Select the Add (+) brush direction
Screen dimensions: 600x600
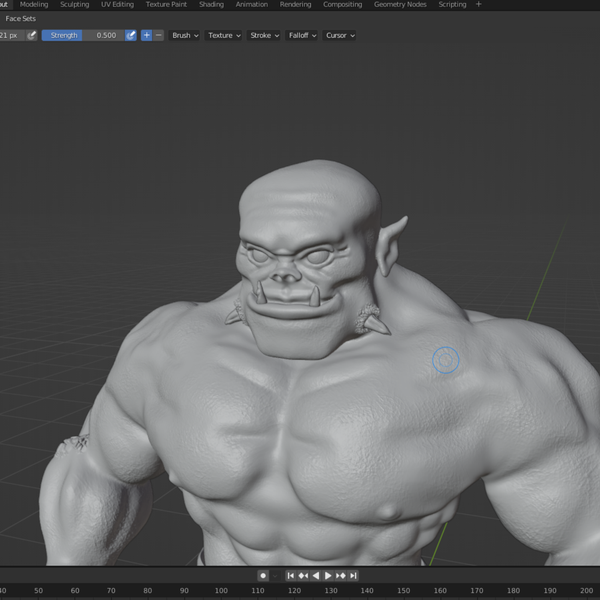pos(146,35)
